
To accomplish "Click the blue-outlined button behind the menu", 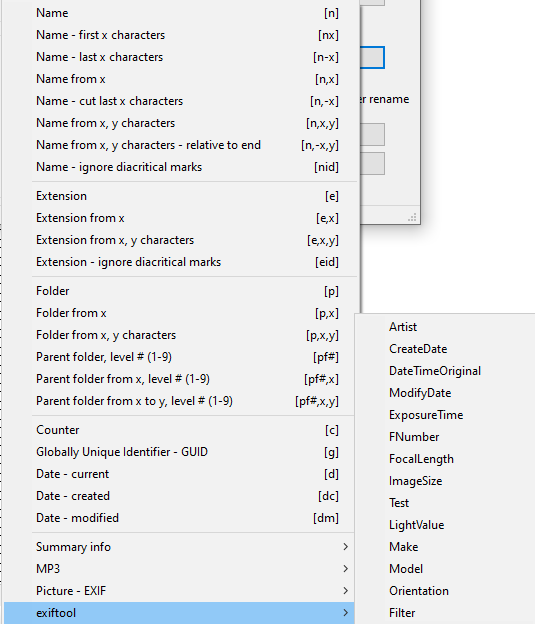I will (372, 58).
